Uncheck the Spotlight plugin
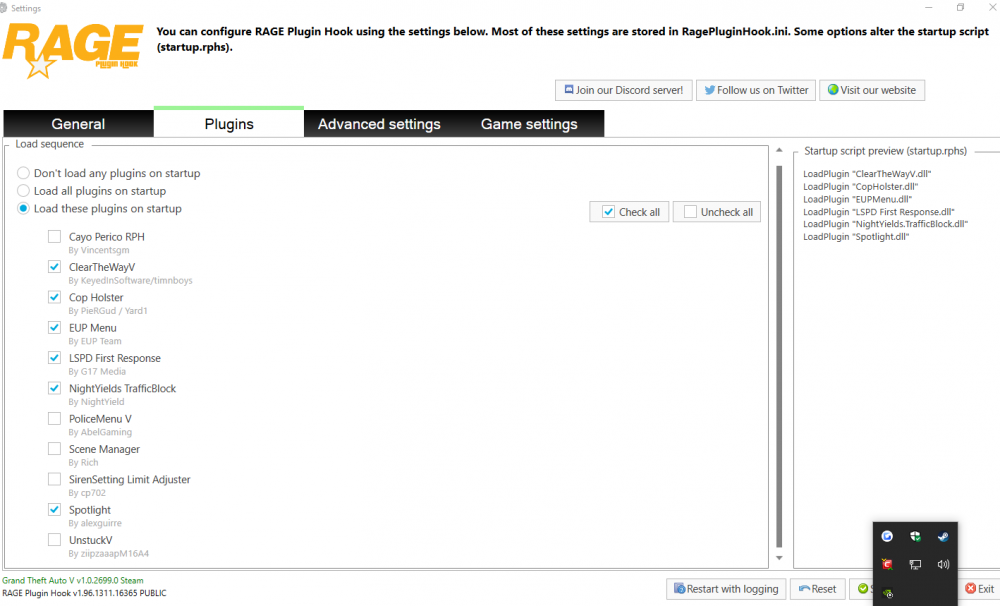The image size is (1000, 606). tap(55, 510)
